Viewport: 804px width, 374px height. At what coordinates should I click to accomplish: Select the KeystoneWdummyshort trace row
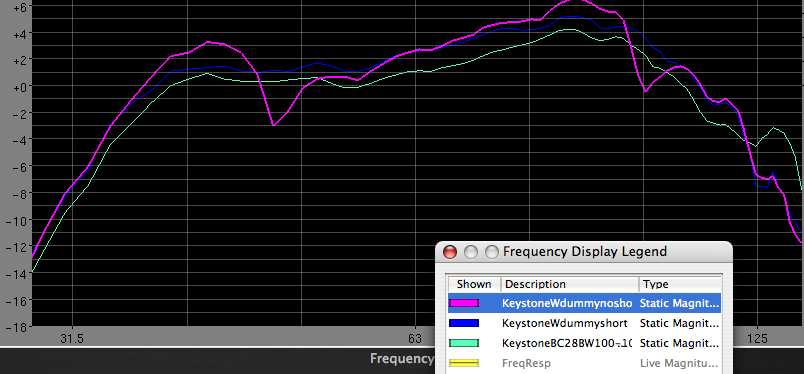point(585,323)
